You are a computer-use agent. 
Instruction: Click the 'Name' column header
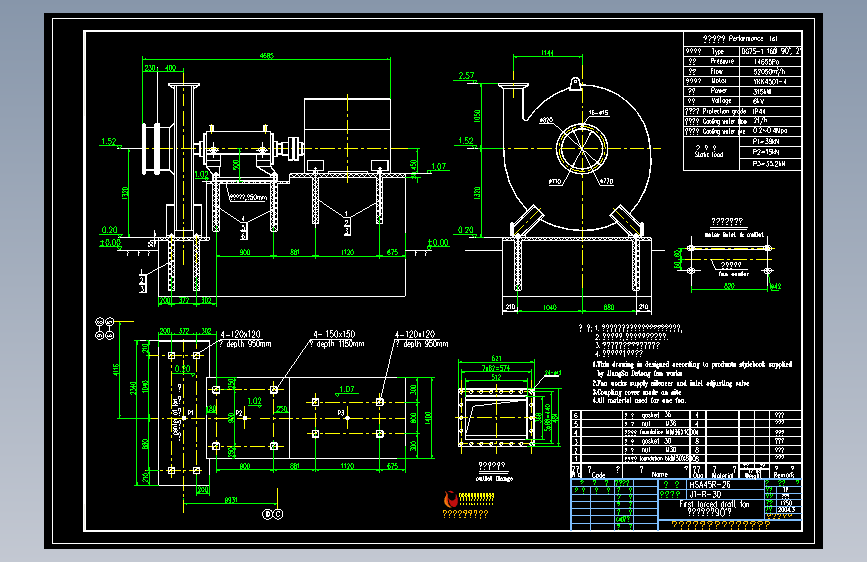click(659, 475)
